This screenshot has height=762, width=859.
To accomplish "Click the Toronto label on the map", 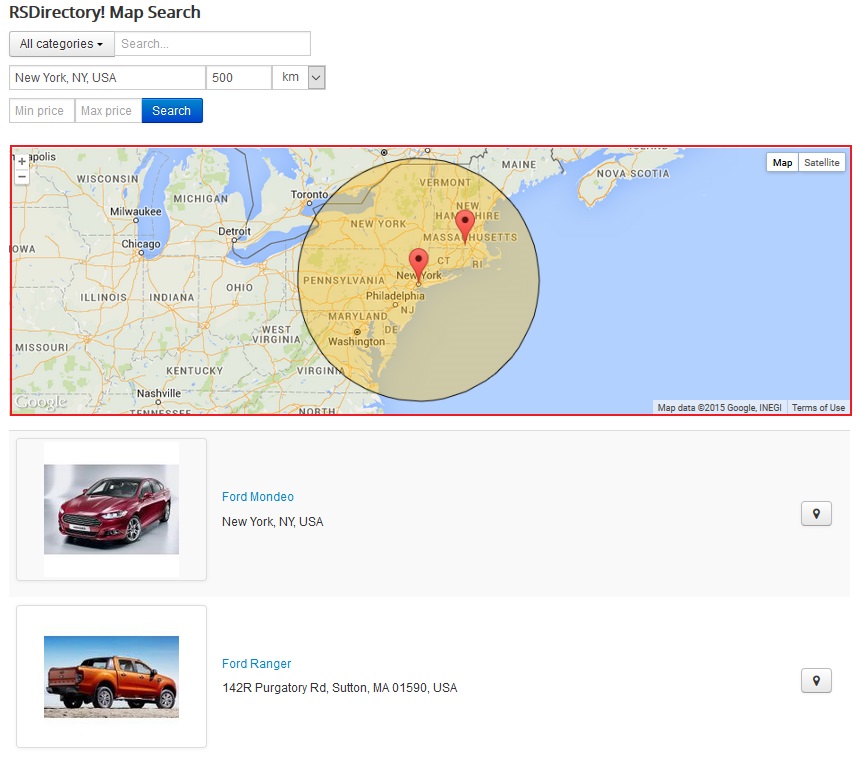I will click(310, 194).
